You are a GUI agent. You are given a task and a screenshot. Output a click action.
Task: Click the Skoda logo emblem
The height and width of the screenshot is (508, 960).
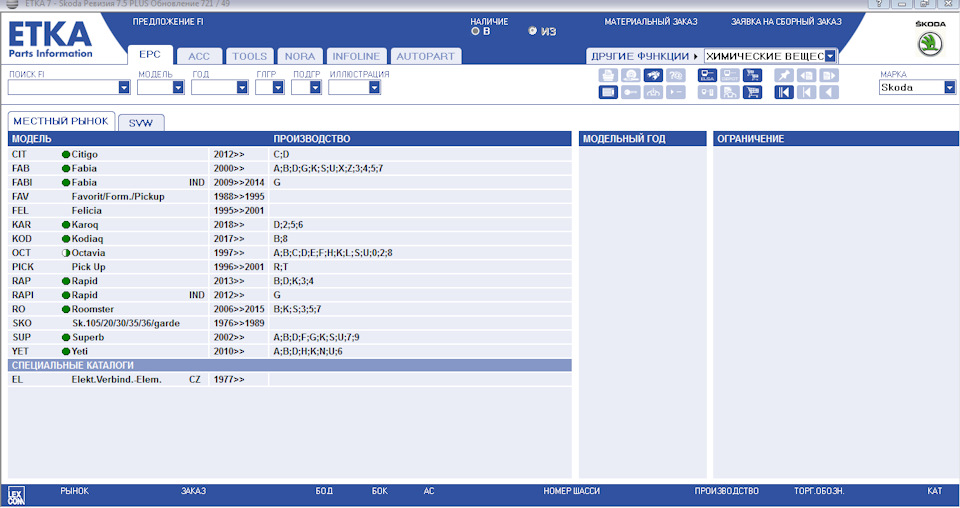click(930, 43)
